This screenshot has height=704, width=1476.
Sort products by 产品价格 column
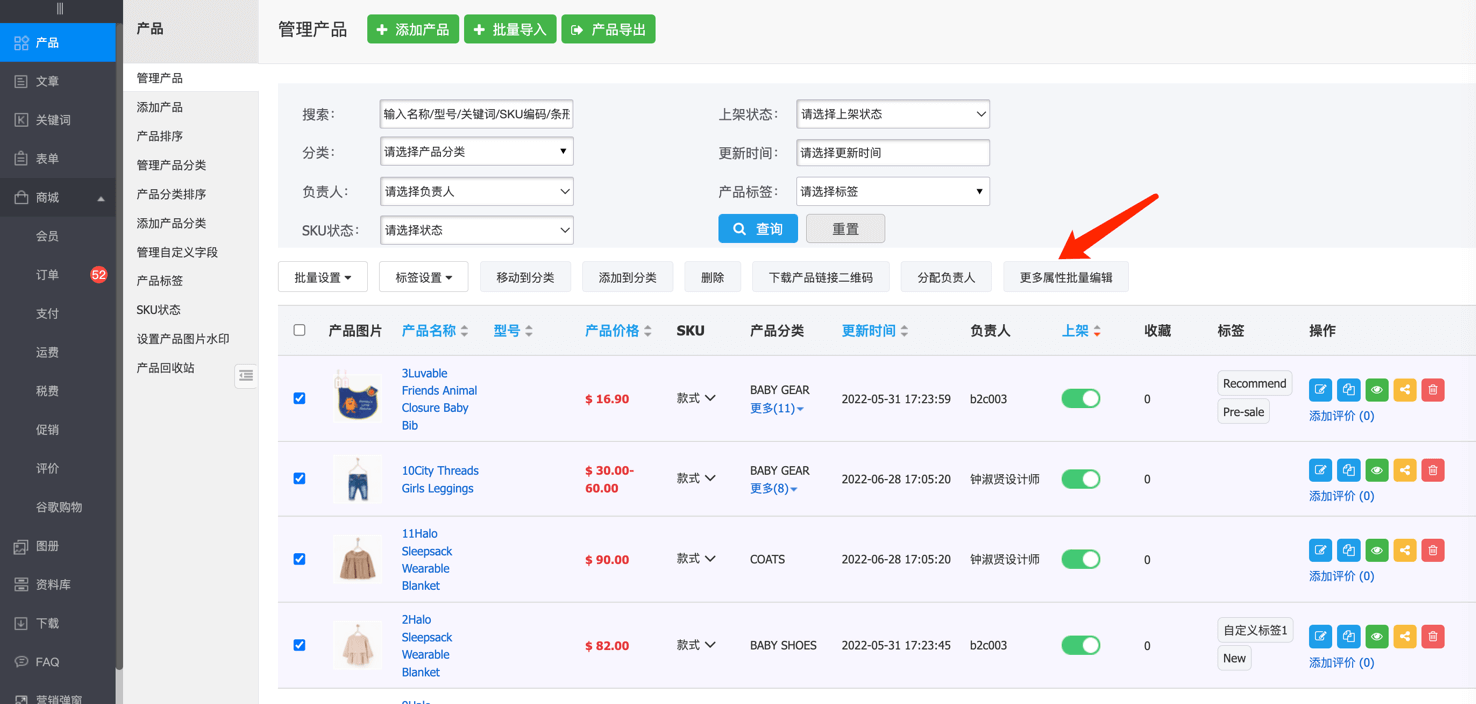618,331
